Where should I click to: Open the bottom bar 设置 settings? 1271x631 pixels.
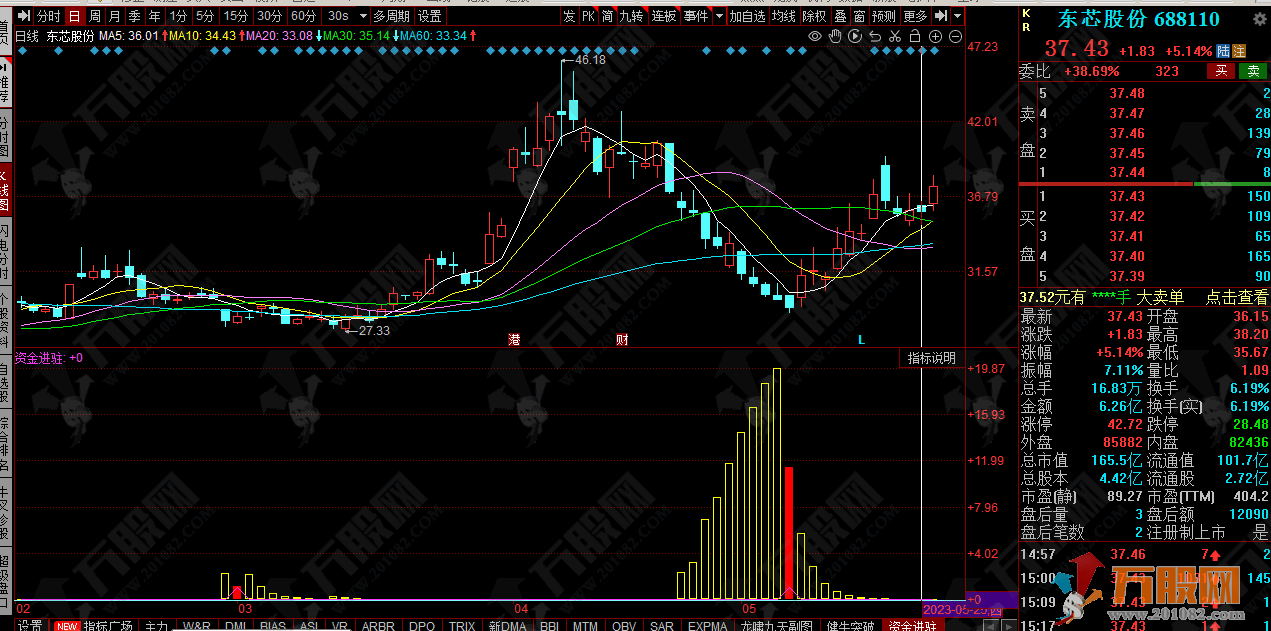tap(30, 626)
